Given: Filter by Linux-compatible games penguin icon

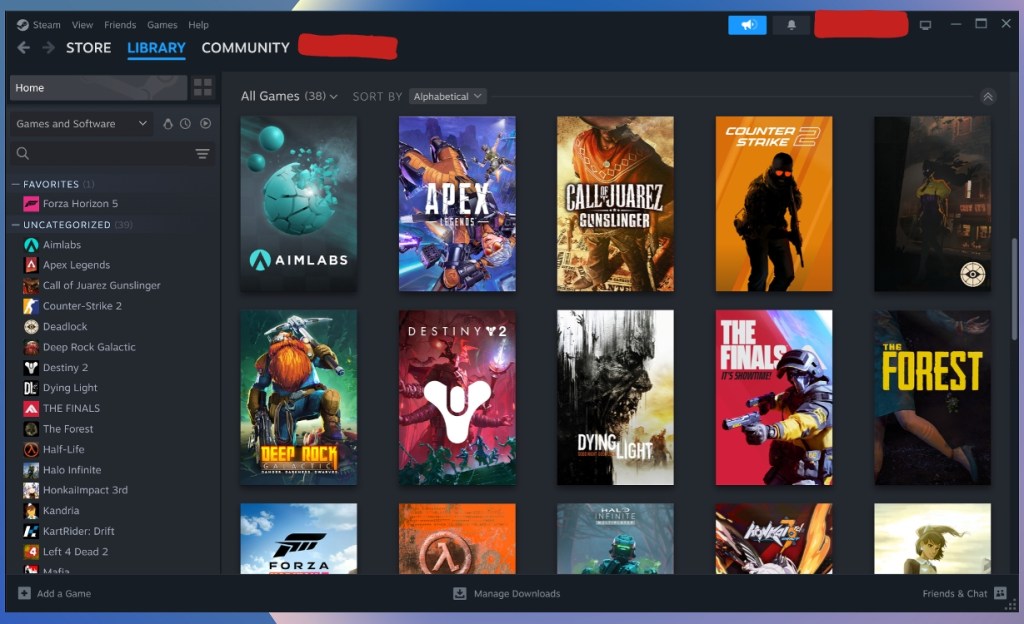Looking at the screenshot, I should point(168,123).
